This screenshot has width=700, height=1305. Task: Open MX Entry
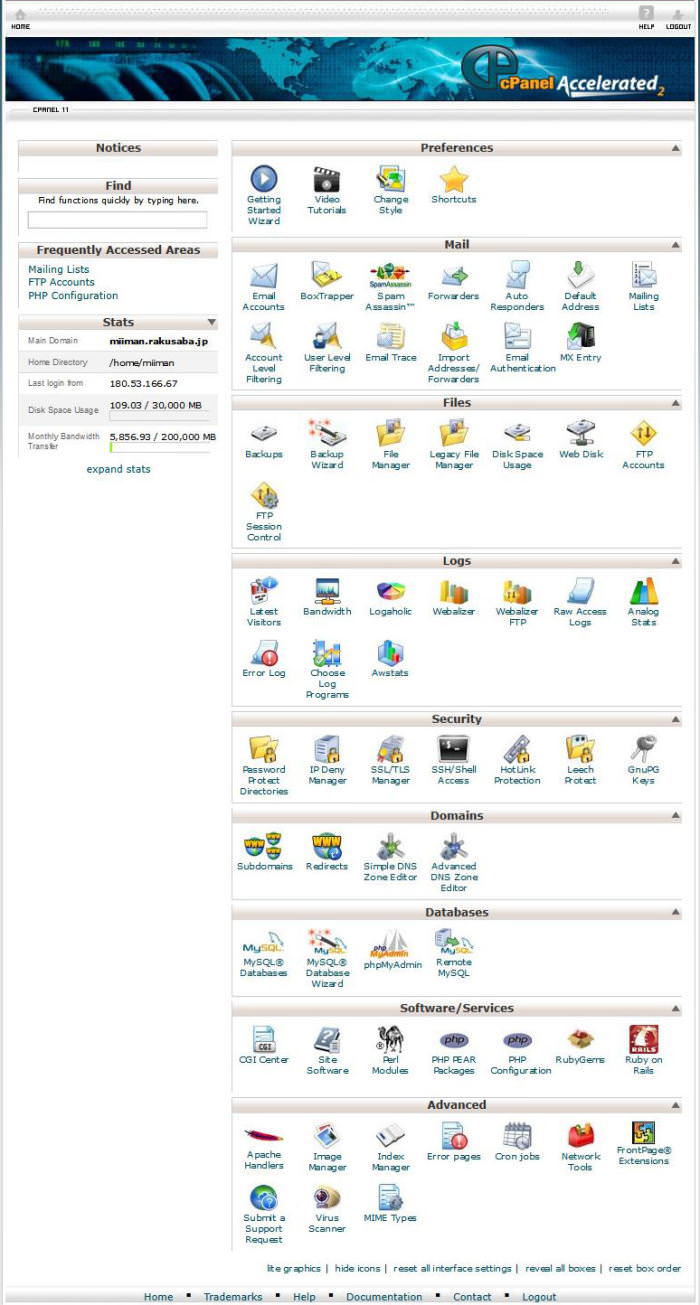pyautogui.click(x=580, y=336)
